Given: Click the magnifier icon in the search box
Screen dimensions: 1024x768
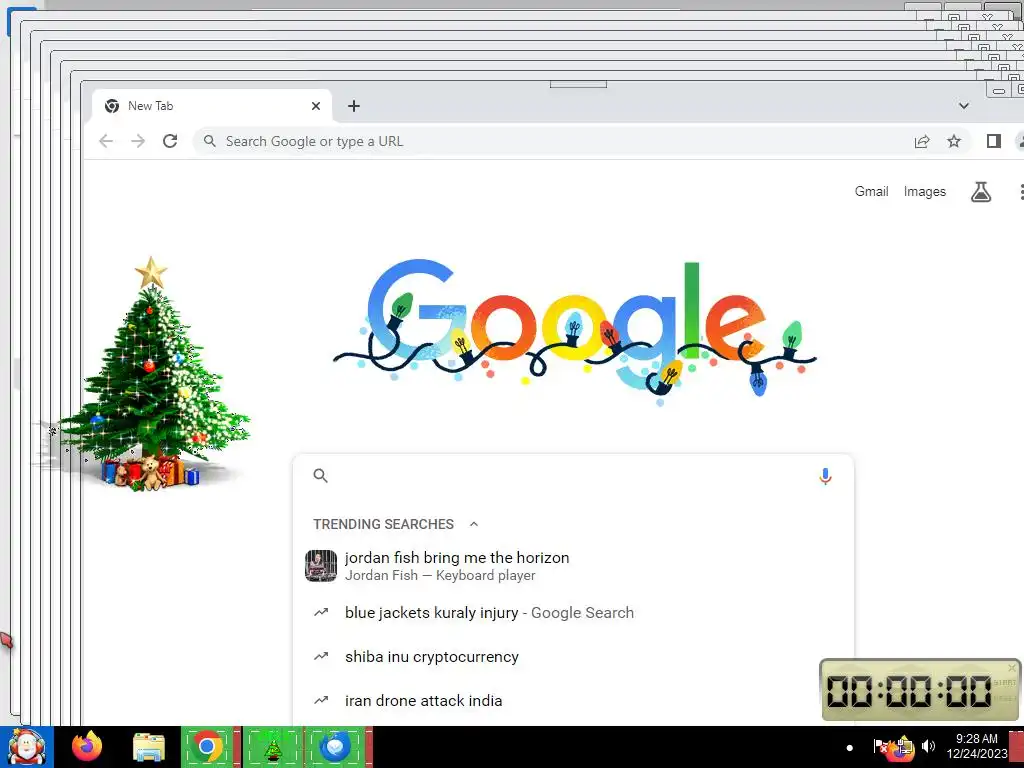Looking at the screenshot, I should tap(320, 475).
